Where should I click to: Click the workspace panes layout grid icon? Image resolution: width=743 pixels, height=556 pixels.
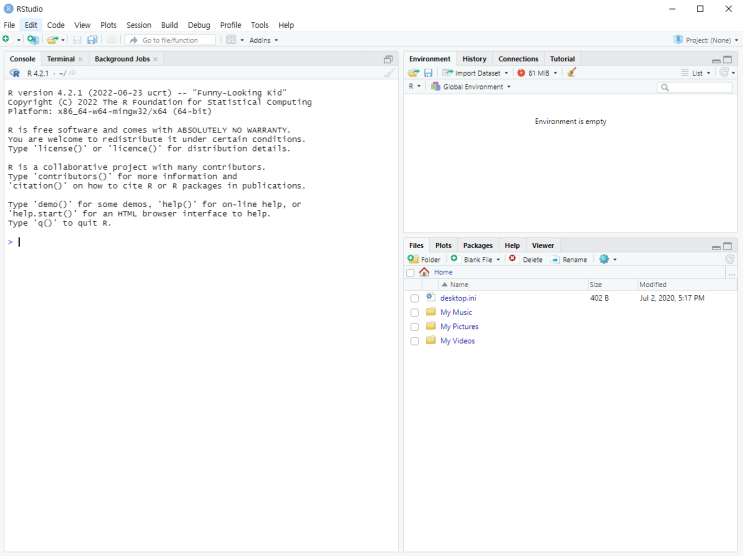coord(231,40)
